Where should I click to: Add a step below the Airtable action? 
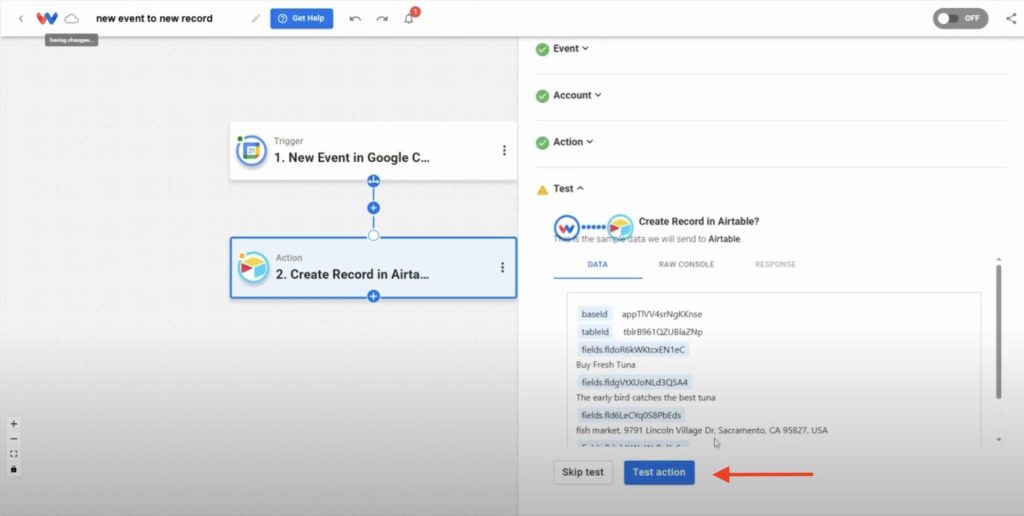[374, 297]
